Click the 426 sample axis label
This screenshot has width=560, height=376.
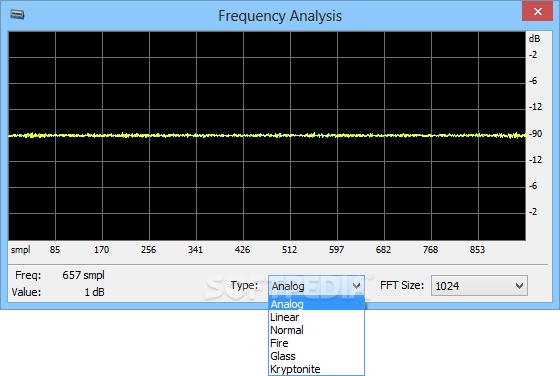tap(242, 250)
